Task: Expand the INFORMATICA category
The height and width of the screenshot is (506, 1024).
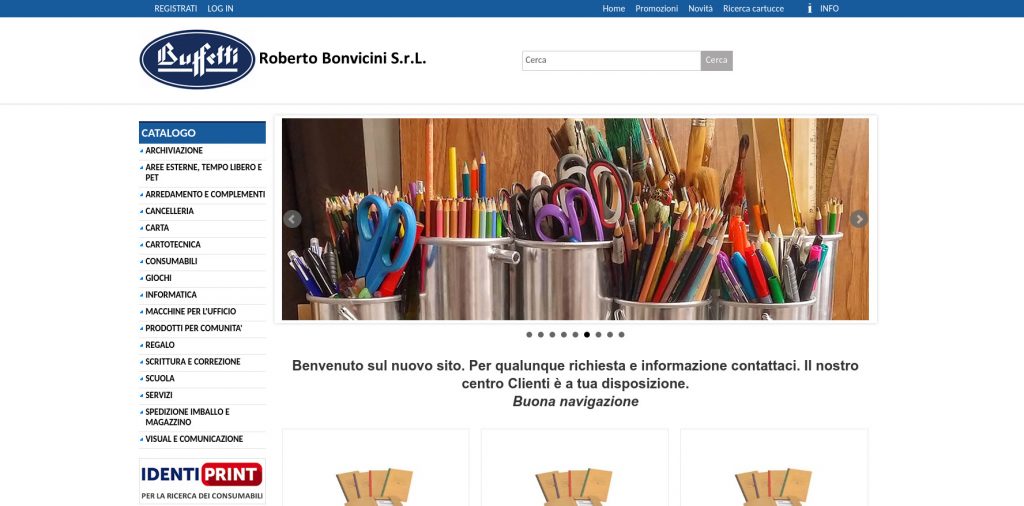Action: pos(170,294)
